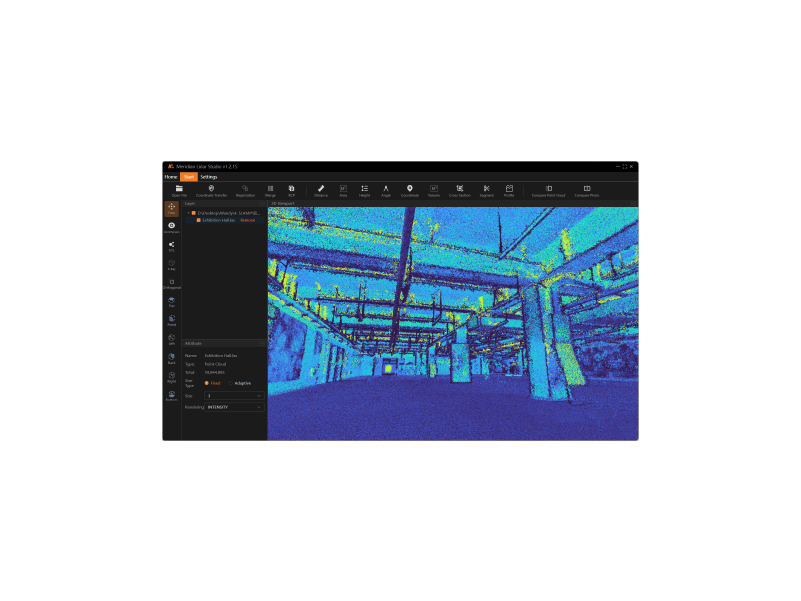Launch Compare Point Cloud
801x601 pixels.
tap(549, 191)
